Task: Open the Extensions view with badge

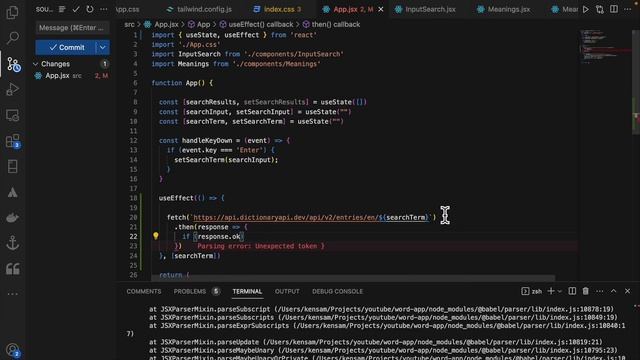Action: [x=13, y=141]
